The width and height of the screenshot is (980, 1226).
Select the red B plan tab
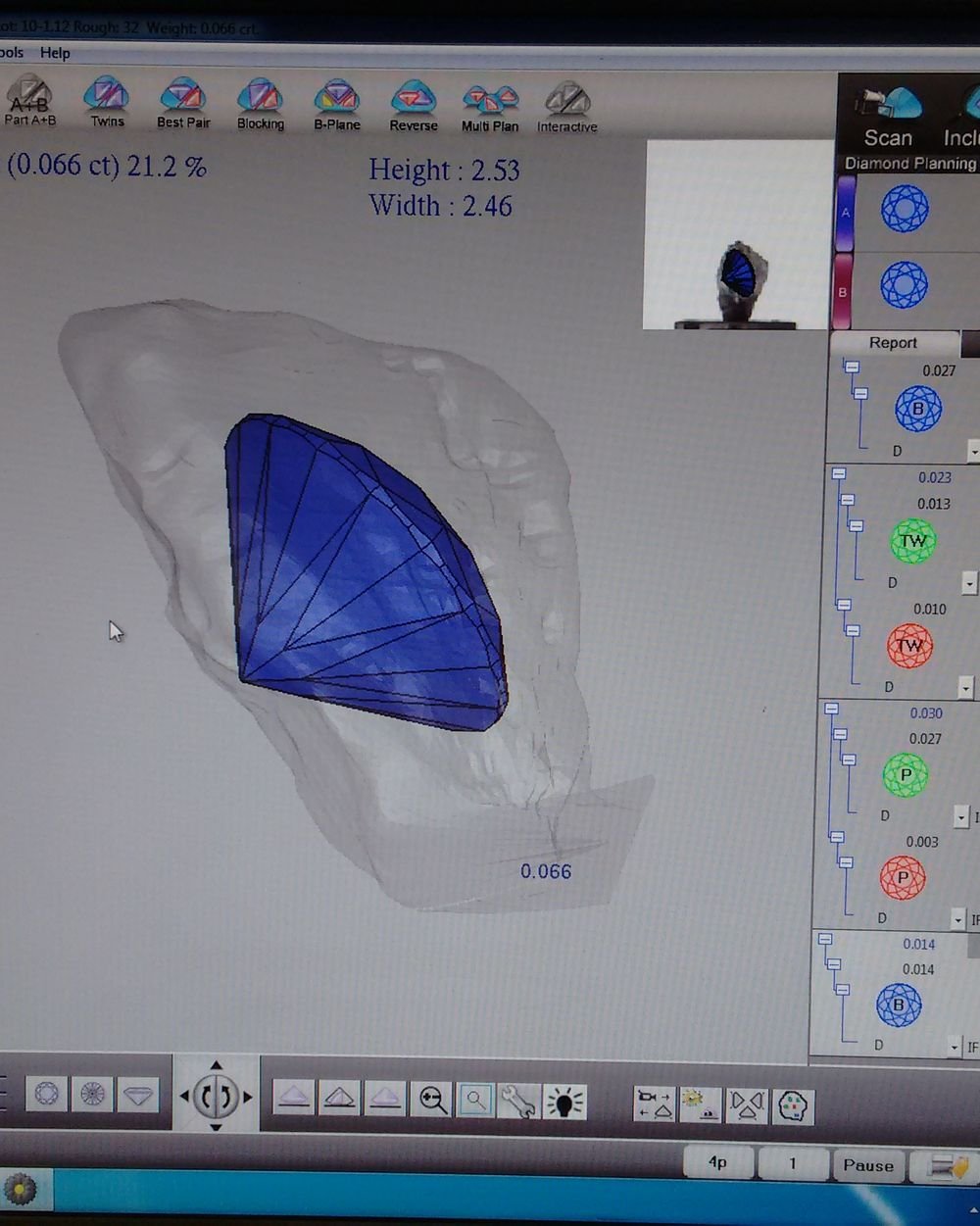[842, 291]
